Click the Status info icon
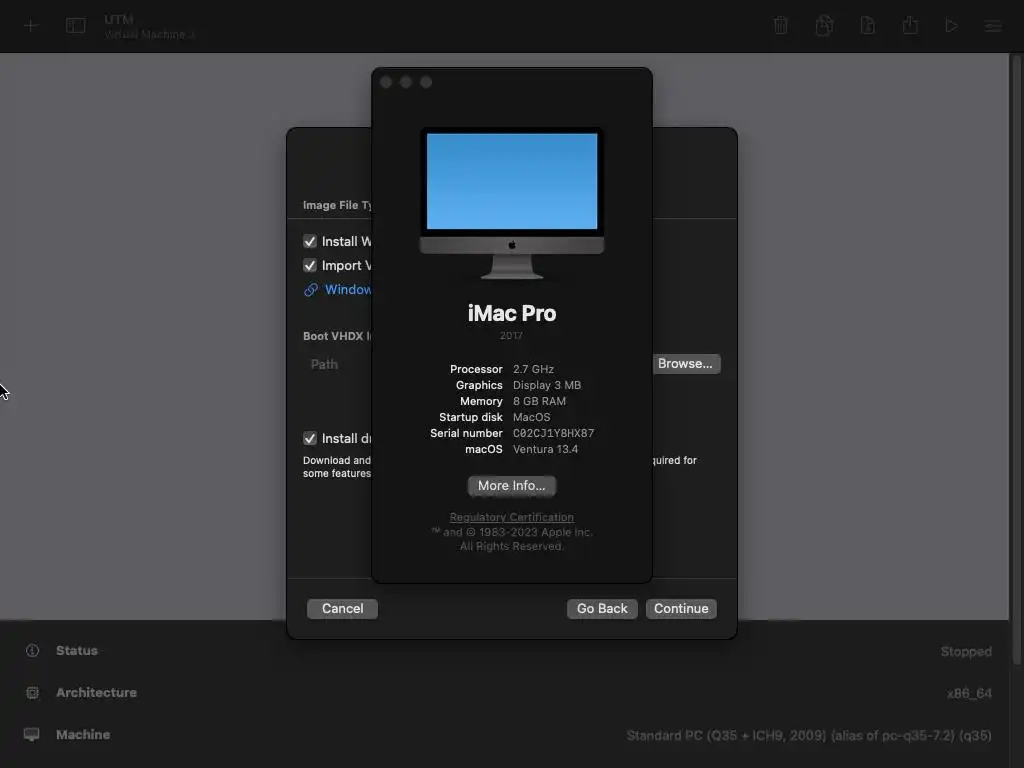 32,650
